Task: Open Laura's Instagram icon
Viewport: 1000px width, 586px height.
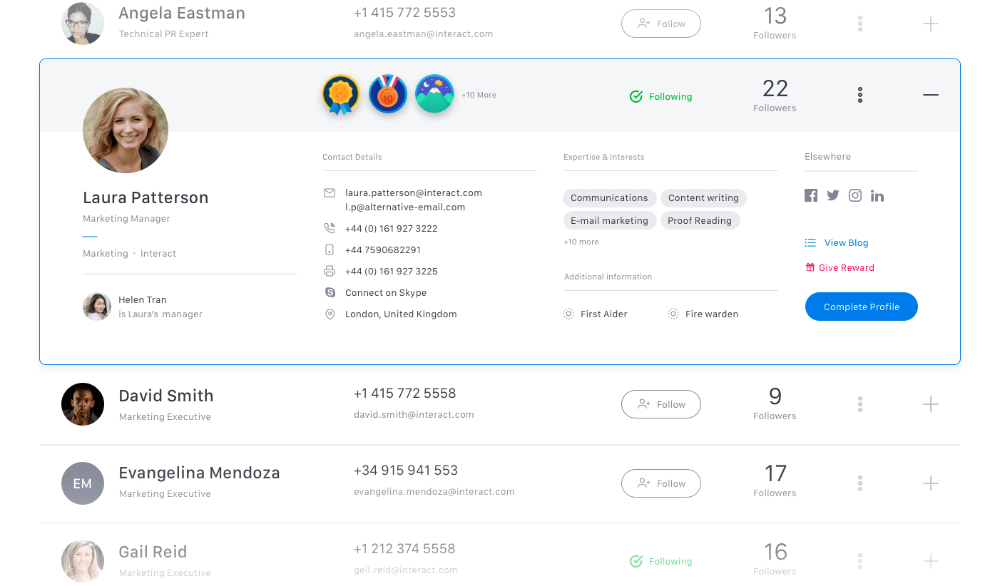Action: 855,196
